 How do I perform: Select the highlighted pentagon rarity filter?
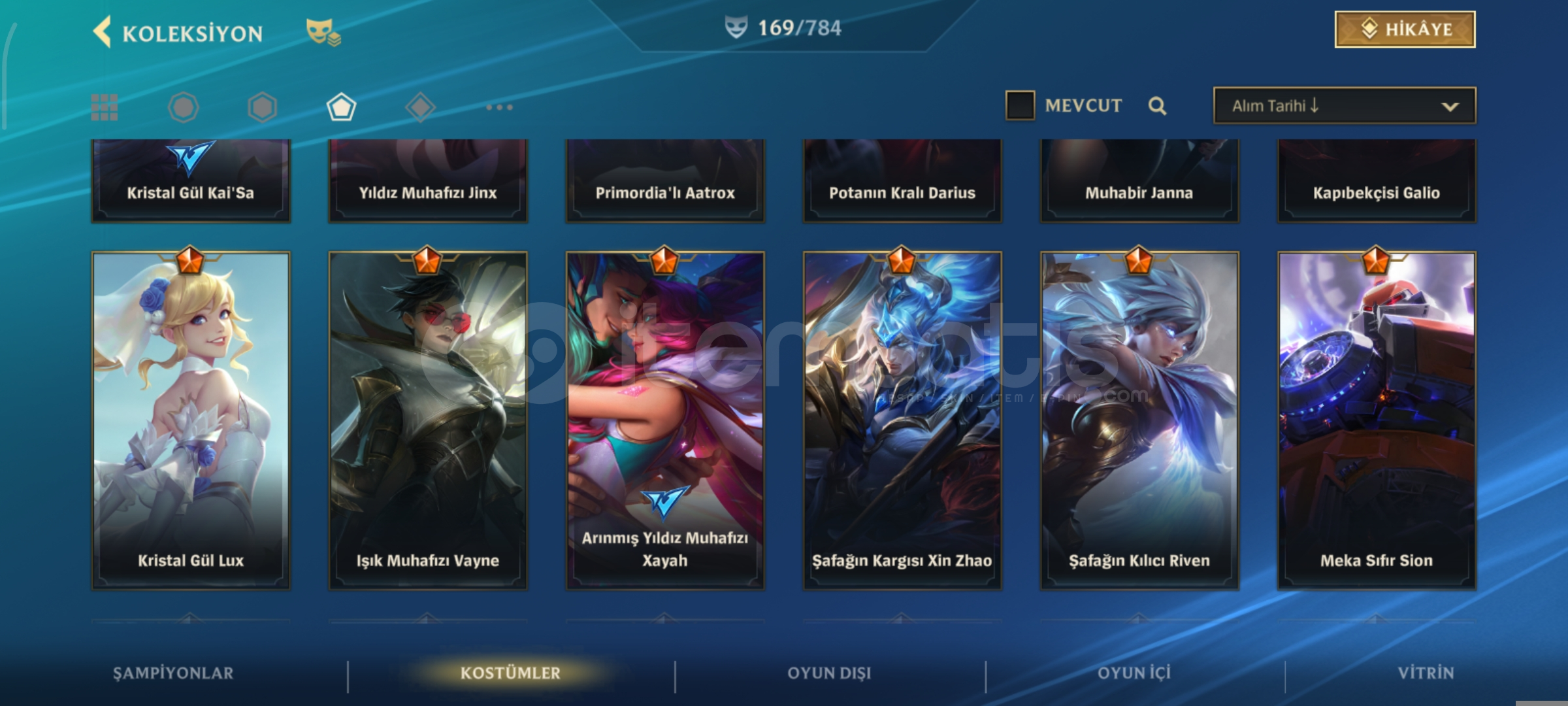341,107
